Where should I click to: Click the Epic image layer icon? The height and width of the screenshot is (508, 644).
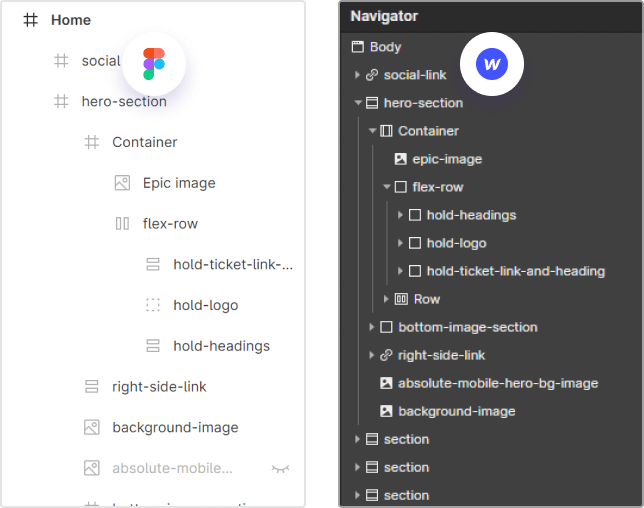point(122,183)
